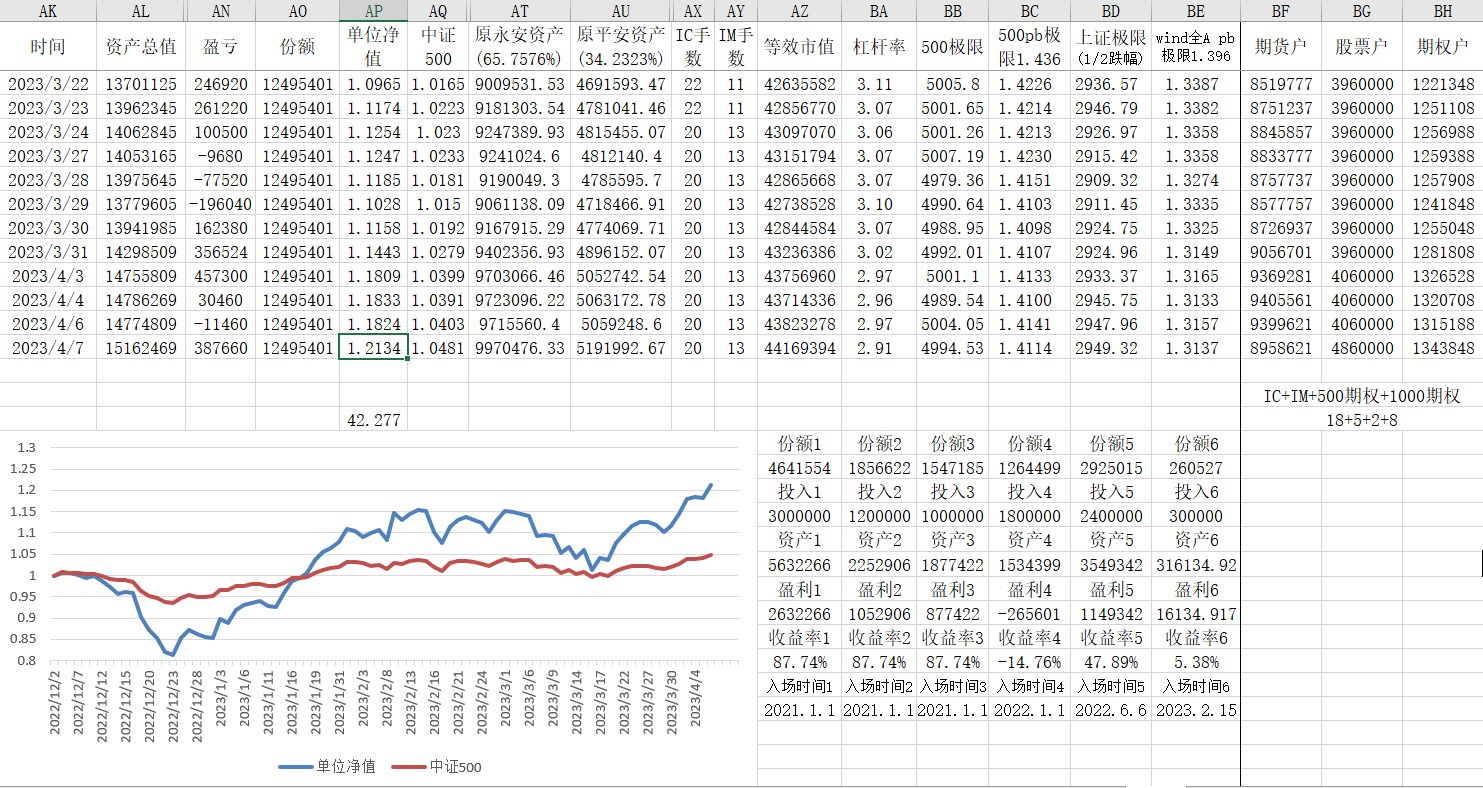This screenshot has height=788, width=1483.
Task: Select the IC+IM+500期权+1000期权 cell
Action: pos(1361,396)
